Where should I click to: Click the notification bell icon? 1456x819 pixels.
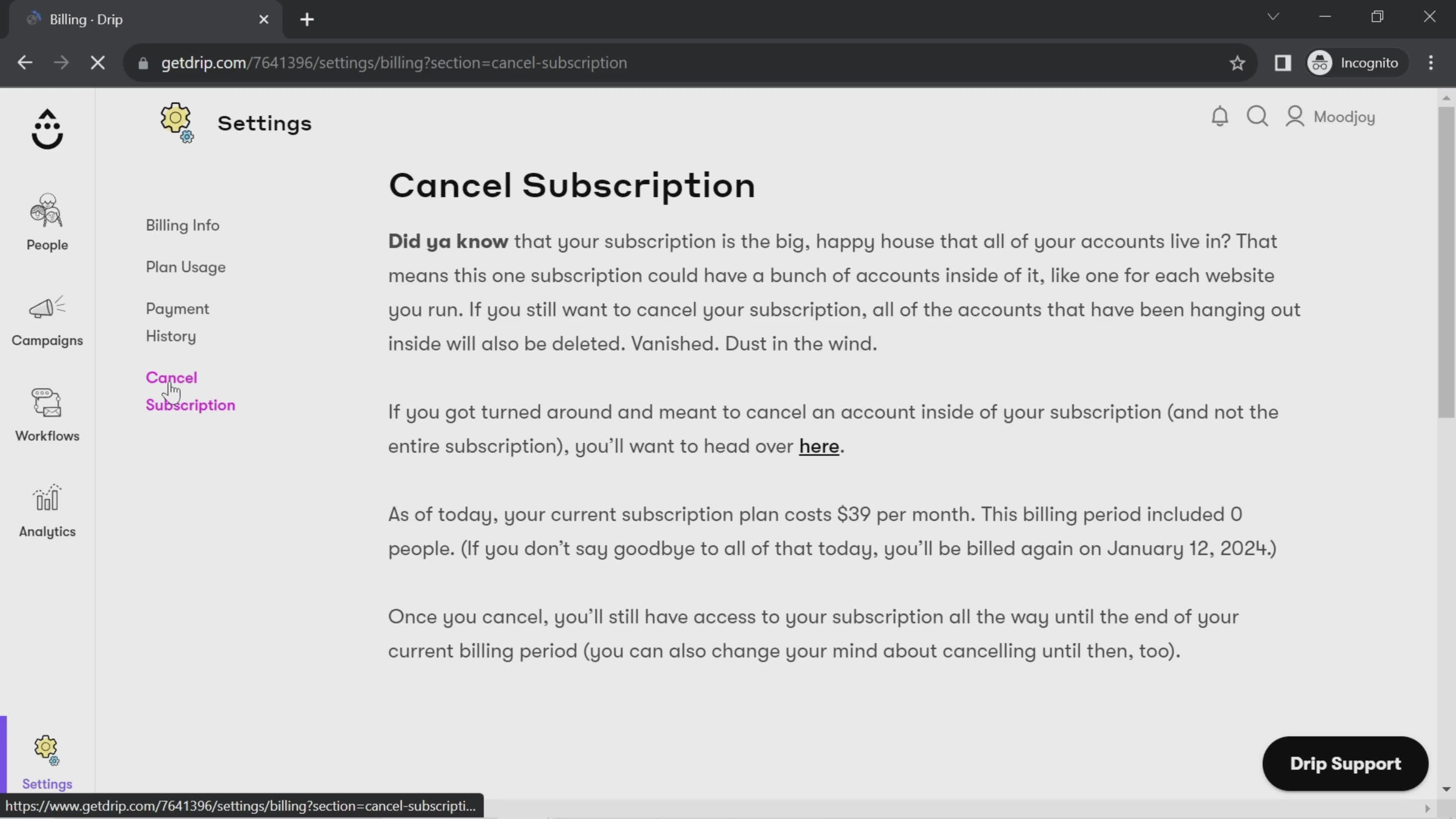click(1220, 117)
